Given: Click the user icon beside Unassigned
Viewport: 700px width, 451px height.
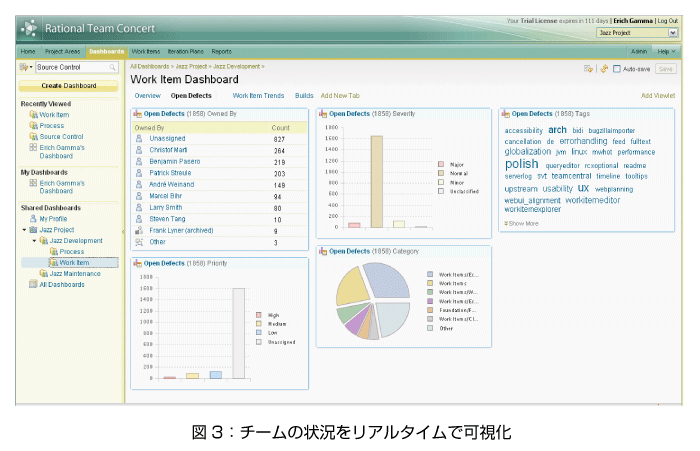Looking at the screenshot, I should (139, 138).
